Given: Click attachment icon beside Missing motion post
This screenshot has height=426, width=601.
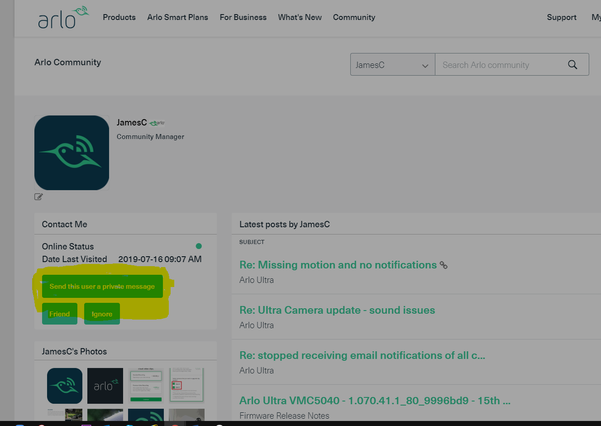Looking at the screenshot, I should pyautogui.click(x=444, y=266).
